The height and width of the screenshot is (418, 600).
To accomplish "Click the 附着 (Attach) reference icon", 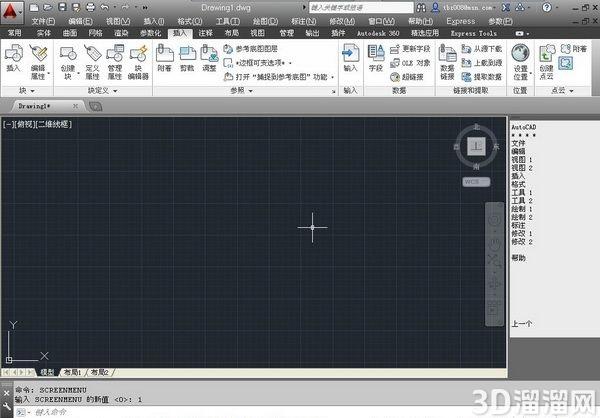I will click(x=165, y=57).
